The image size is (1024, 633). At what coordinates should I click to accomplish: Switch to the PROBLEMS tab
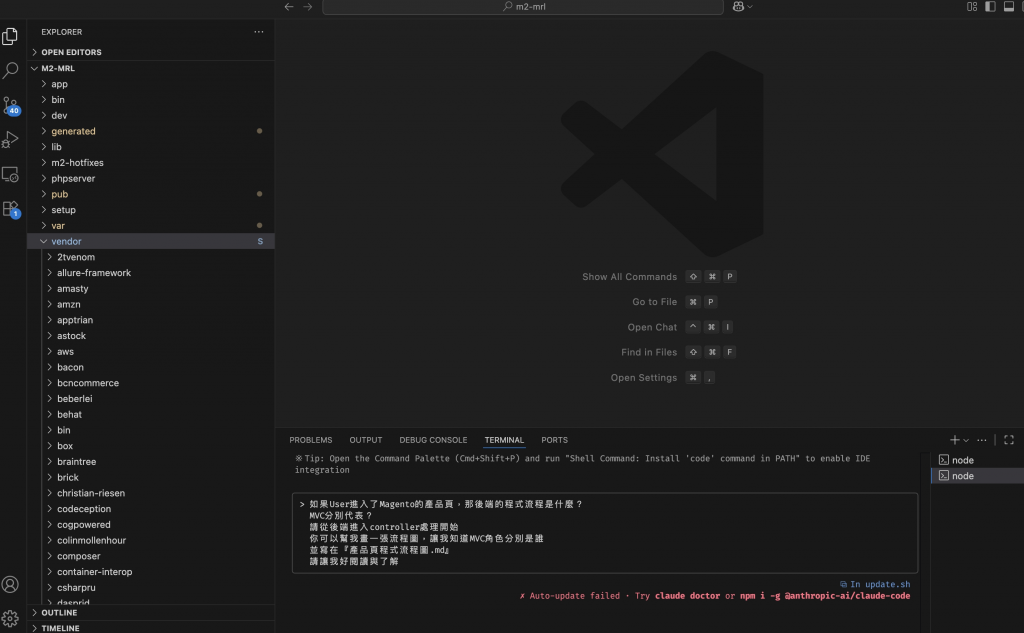point(311,440)
